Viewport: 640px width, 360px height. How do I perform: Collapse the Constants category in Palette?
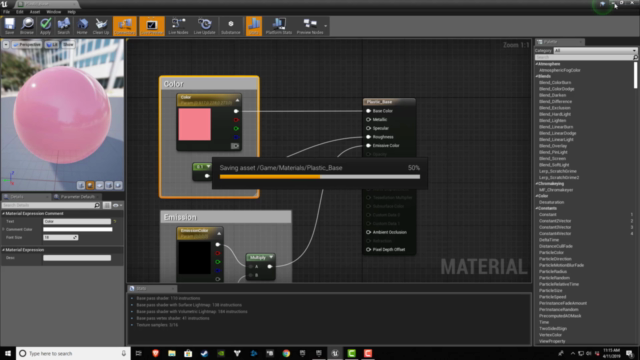coord(537,208)
